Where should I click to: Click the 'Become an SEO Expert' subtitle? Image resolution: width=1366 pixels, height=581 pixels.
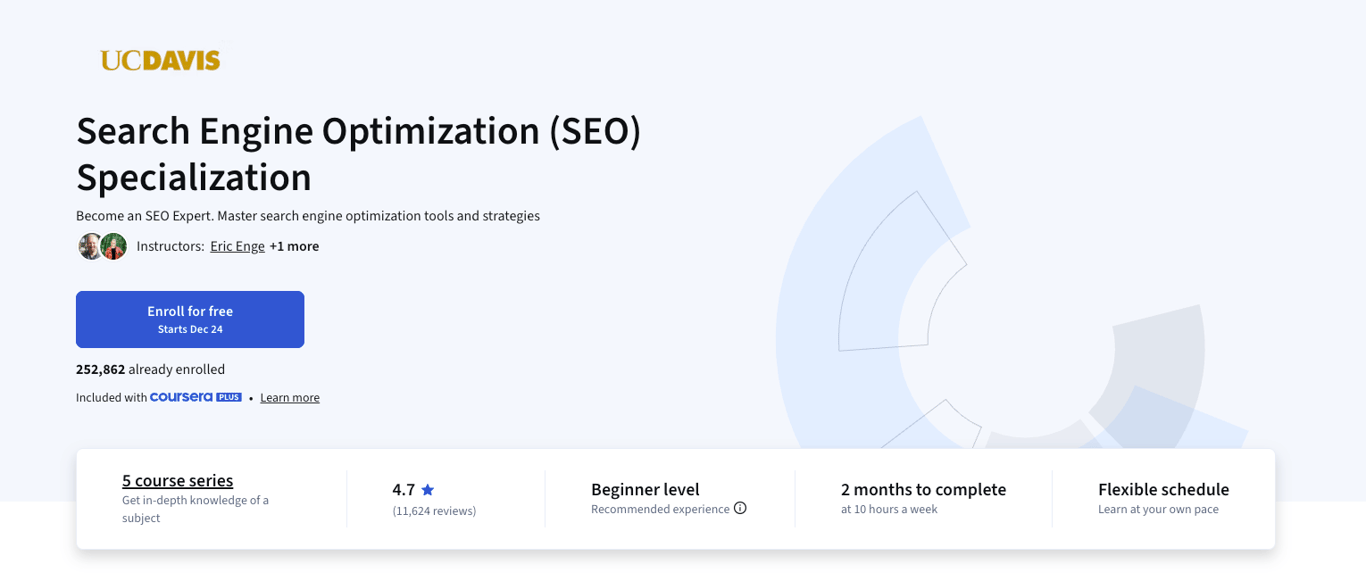[x=308, y=216]
